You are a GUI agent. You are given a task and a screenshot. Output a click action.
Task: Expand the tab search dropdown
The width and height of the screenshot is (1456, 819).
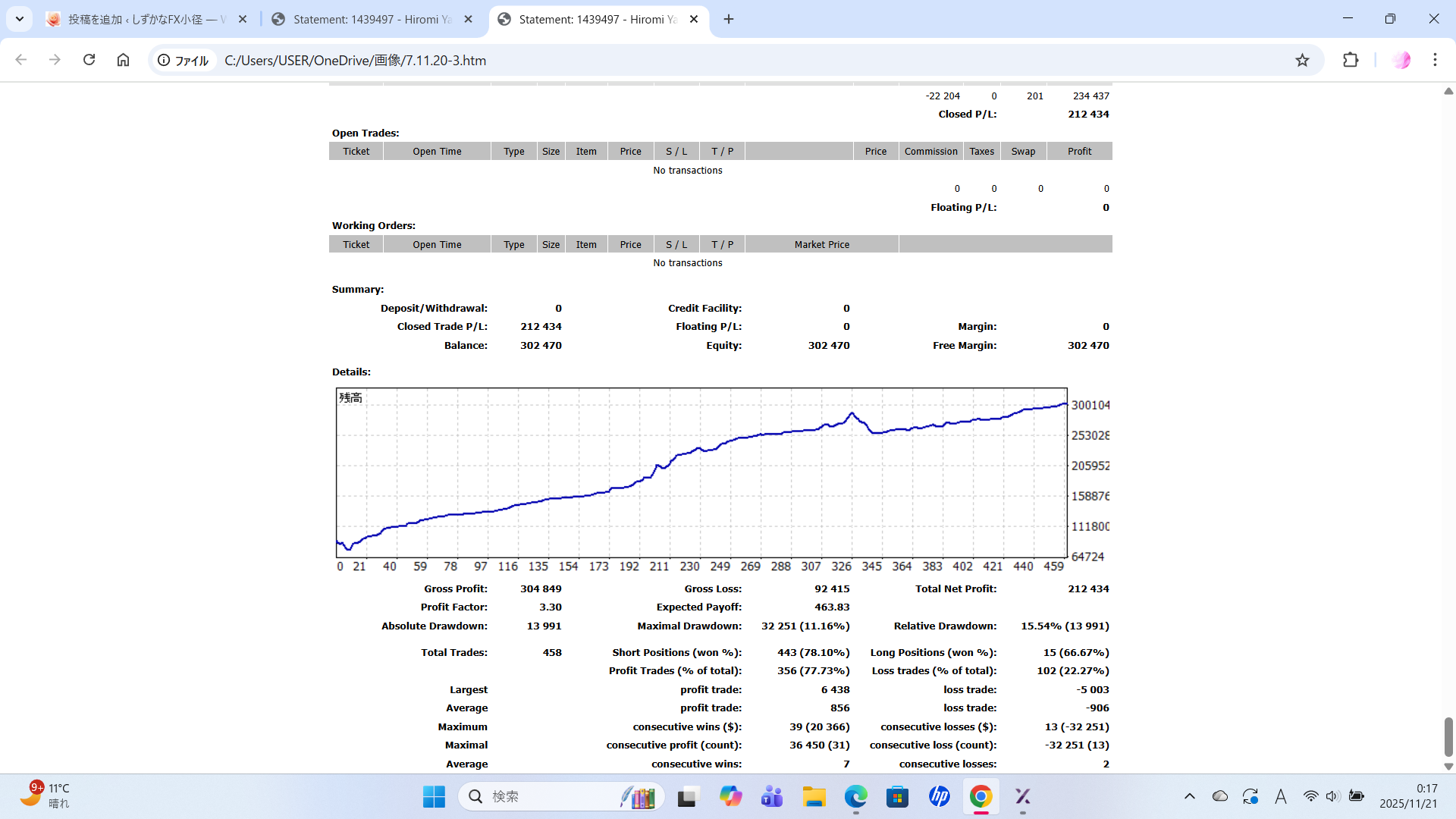20,19
